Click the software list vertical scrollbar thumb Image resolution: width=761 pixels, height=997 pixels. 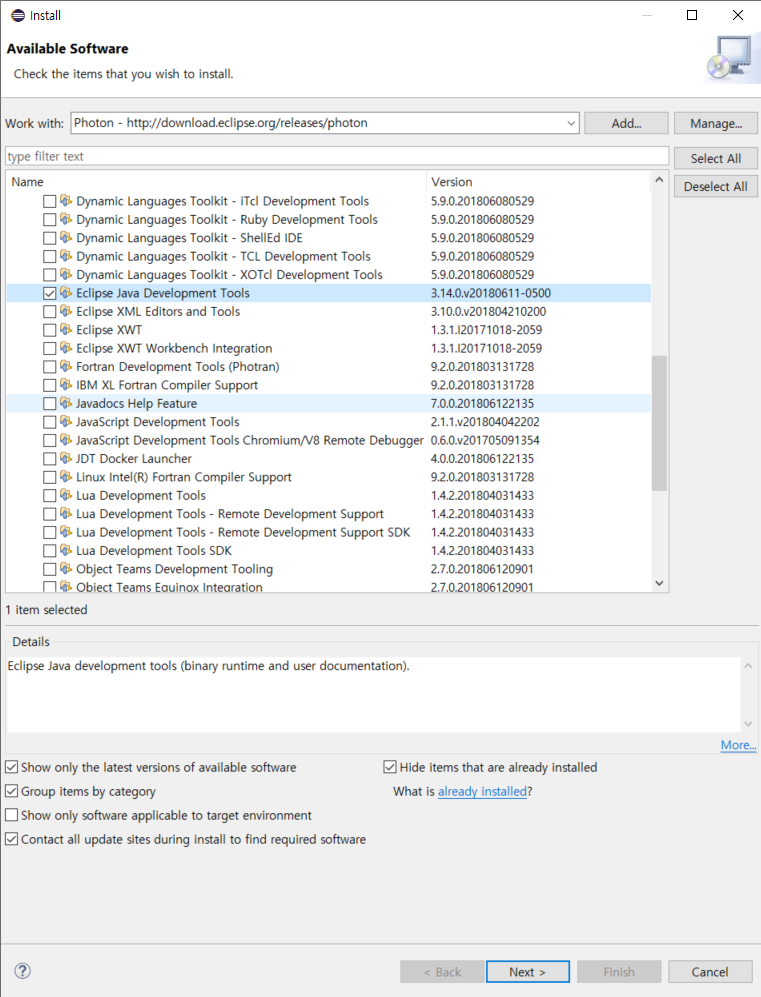coord(659,423)
